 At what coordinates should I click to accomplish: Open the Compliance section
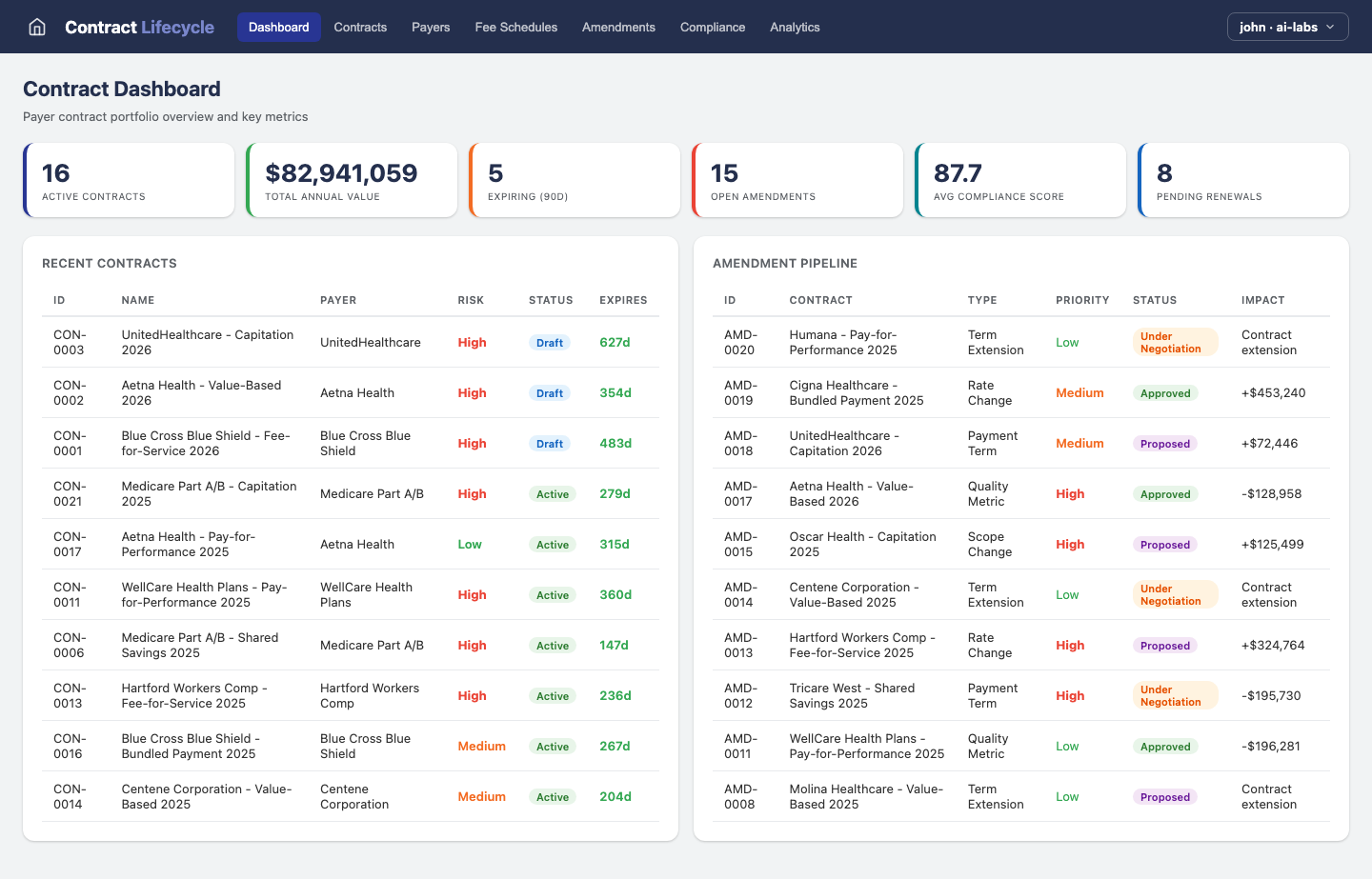713,27
